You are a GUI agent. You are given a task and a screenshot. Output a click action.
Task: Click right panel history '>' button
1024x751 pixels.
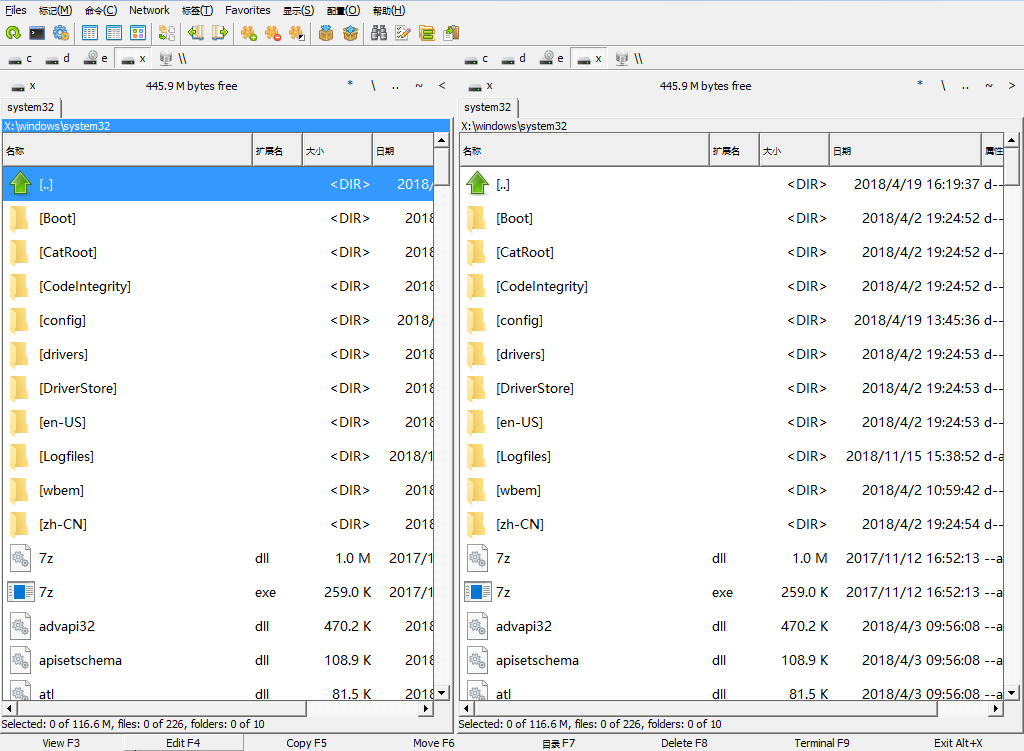[x=1012, y=86]
